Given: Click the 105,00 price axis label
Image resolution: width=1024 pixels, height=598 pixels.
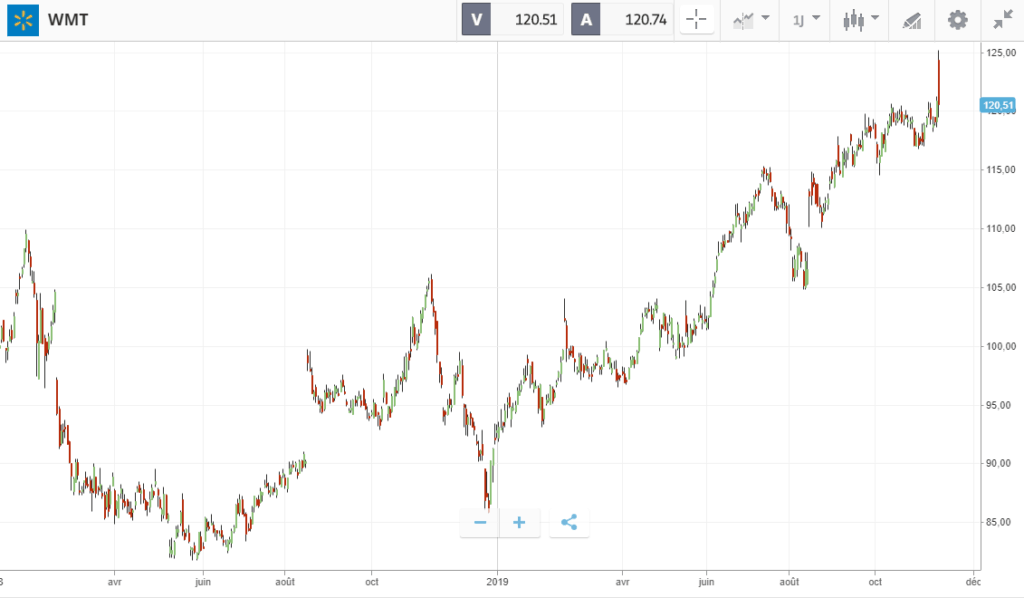Looking at the screenshot, I should pyautogui.click(x=1000, y=287).
